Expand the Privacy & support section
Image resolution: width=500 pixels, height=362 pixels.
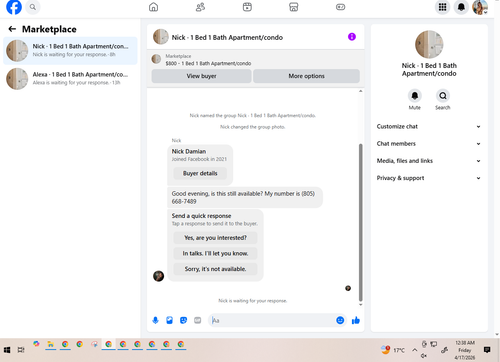[x=429, y=178]
